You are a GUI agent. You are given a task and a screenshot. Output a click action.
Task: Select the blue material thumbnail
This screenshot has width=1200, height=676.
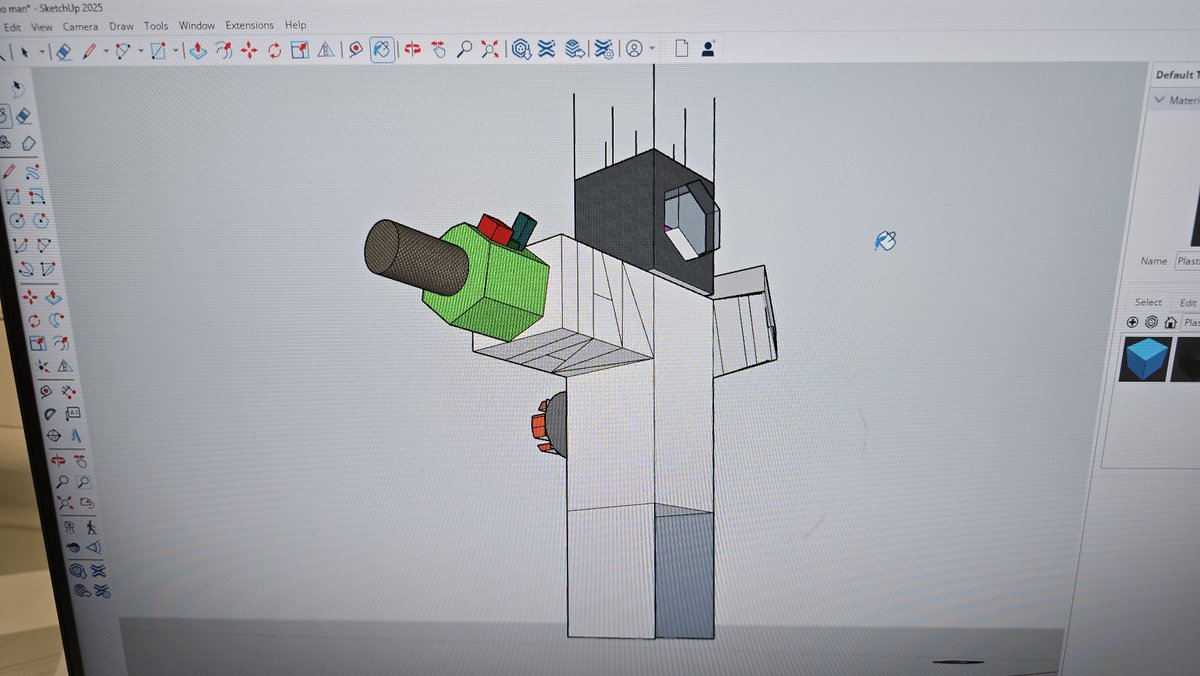coord(1145,360)
